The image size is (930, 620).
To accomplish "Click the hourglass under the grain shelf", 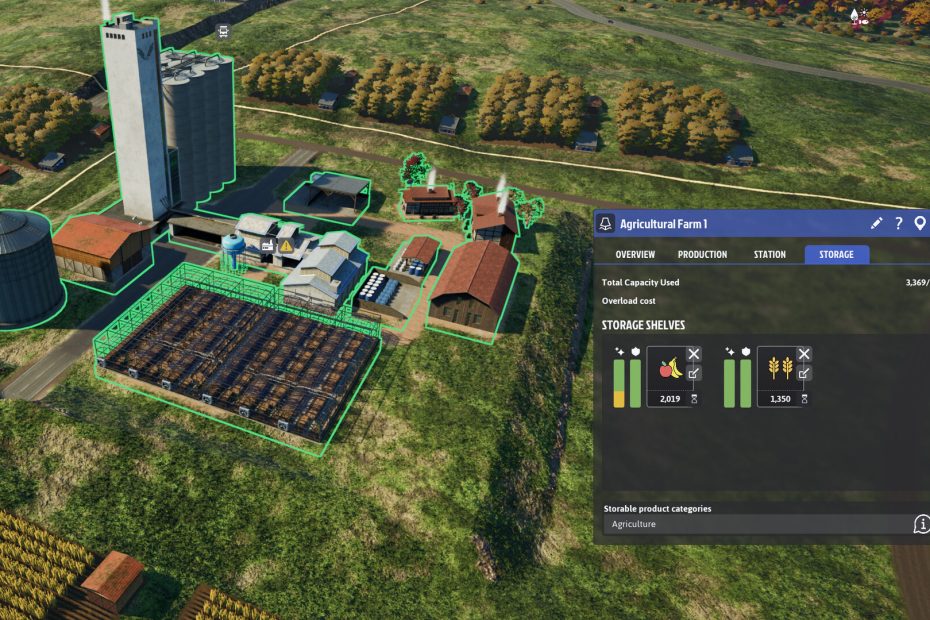I will [x=804, y=398].
